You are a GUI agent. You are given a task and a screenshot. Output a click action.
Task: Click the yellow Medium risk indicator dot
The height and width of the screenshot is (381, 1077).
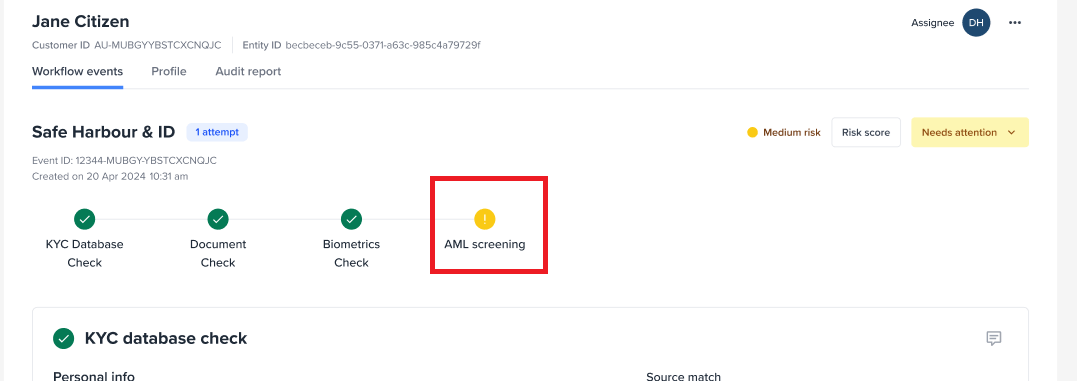[x=752, y=132]
